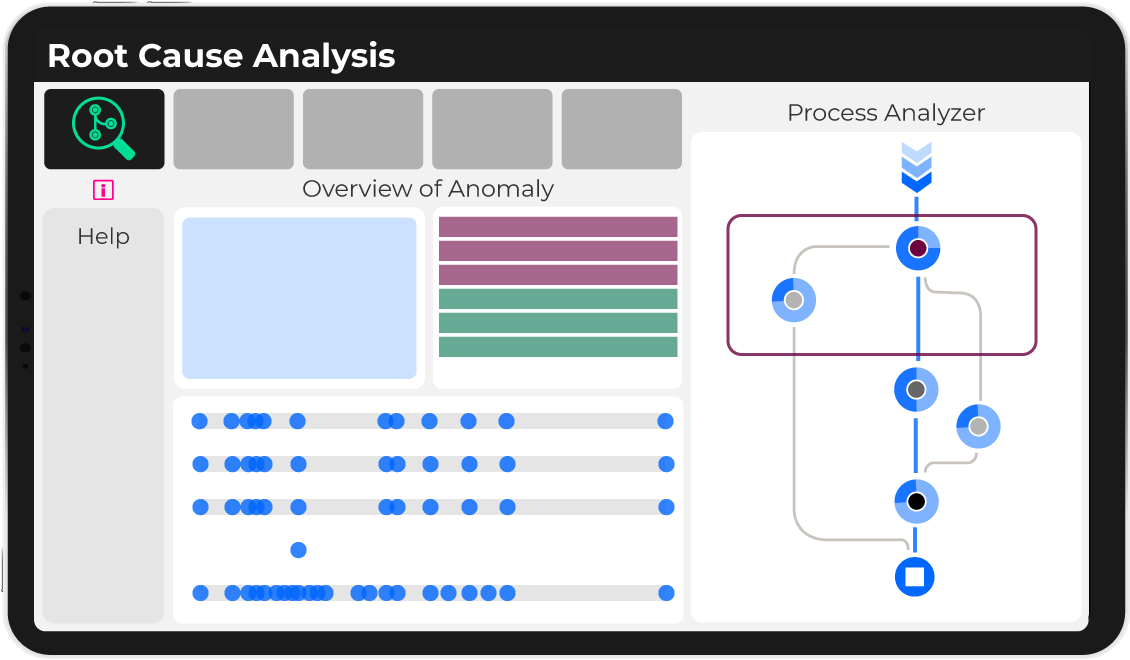Select the bottom green anomaly bar
Image resolution: width=1130 pixels, height=660 pixels.
coord(558,347)
